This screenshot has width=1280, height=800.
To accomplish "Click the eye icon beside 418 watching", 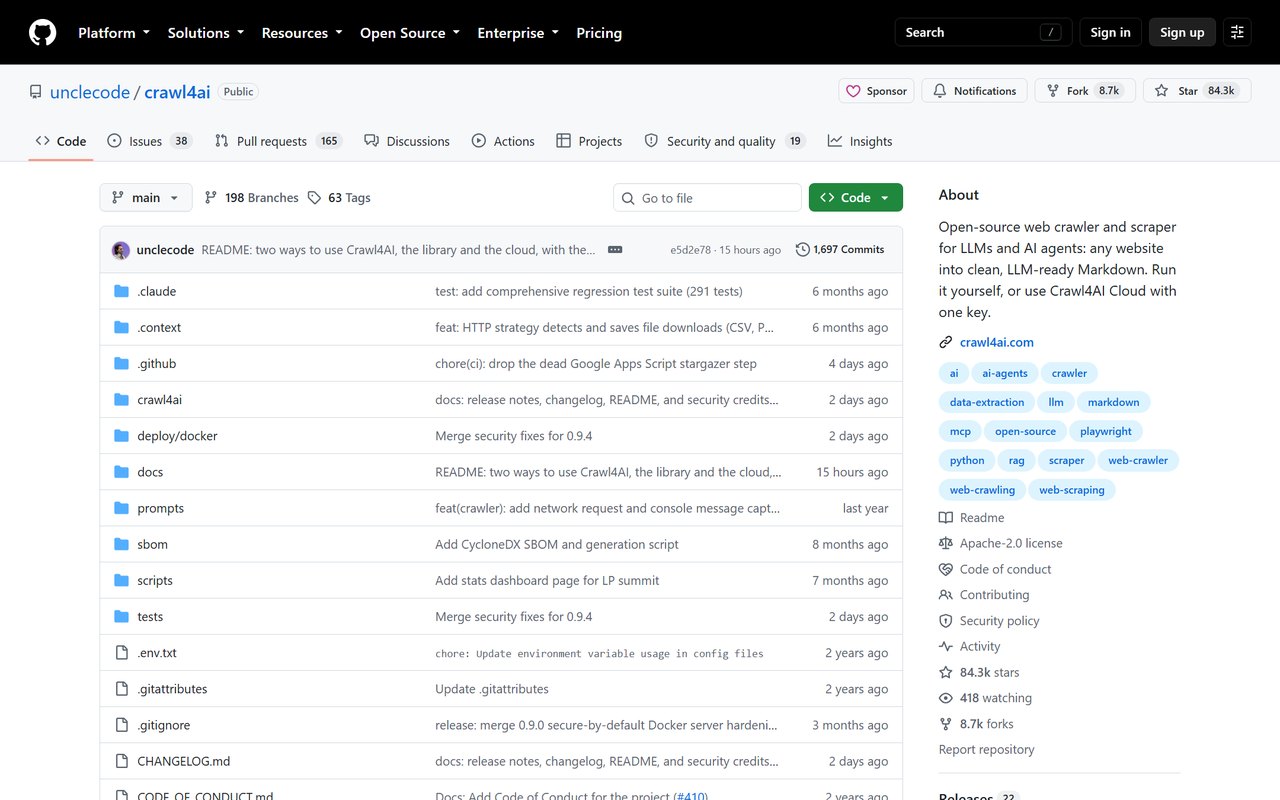I will pos(946,698).
